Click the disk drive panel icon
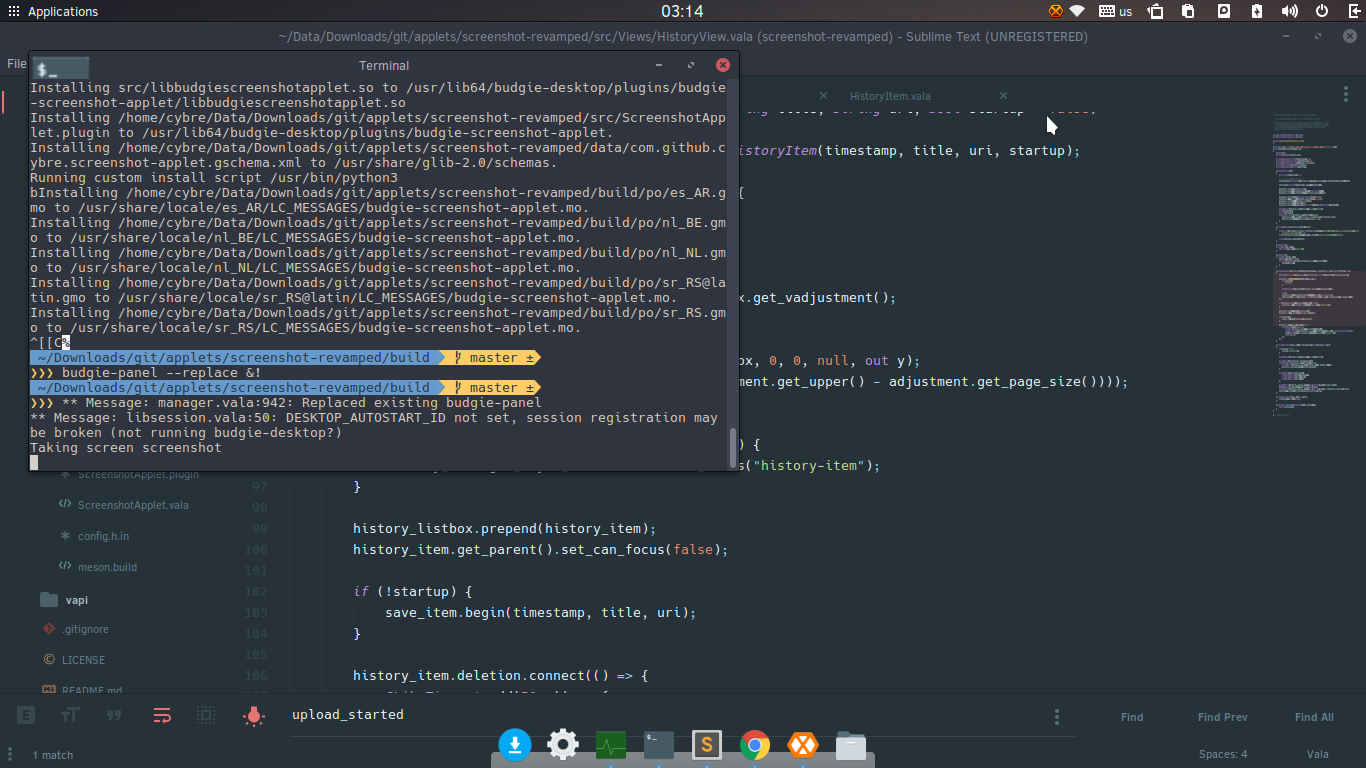This screenshot has height=768, width=1366. pyautogui.click(x=1224, y=11)
